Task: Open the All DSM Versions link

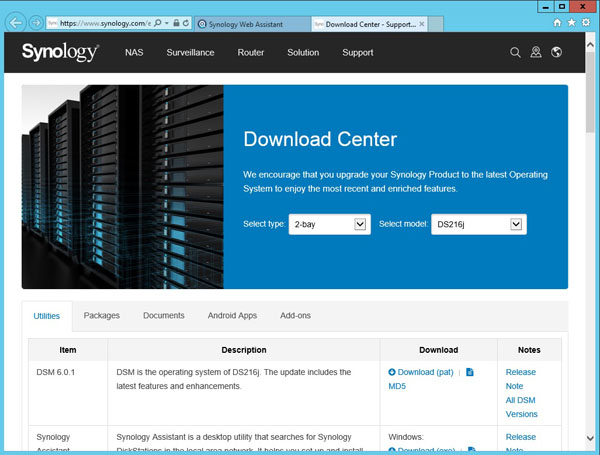Action: coord(521,407)
